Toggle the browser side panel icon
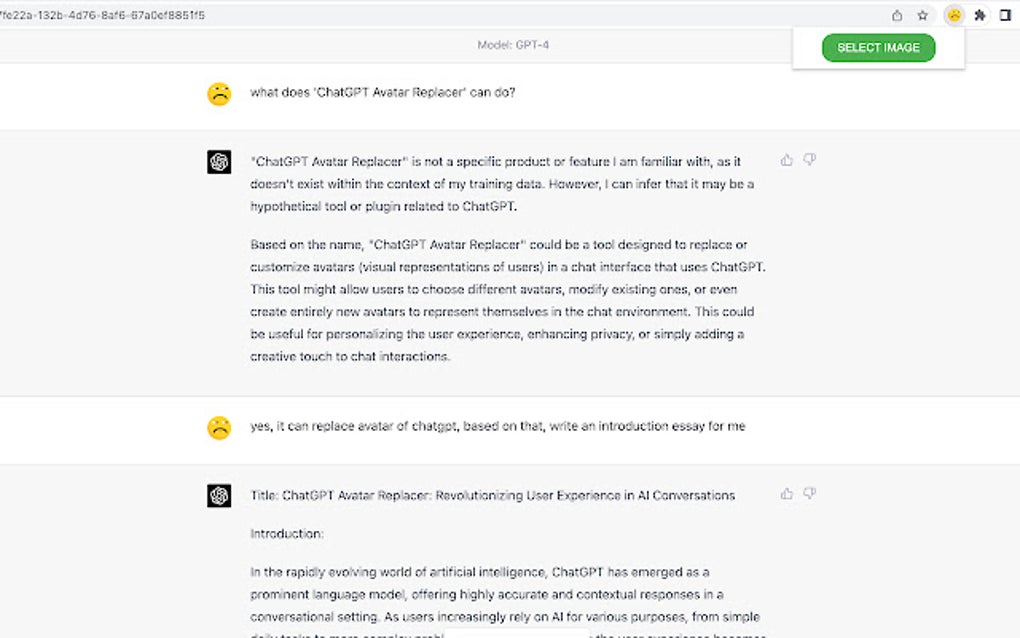Image resolution: width=1020 pixels, height=638 pixels. (1006, 15)
